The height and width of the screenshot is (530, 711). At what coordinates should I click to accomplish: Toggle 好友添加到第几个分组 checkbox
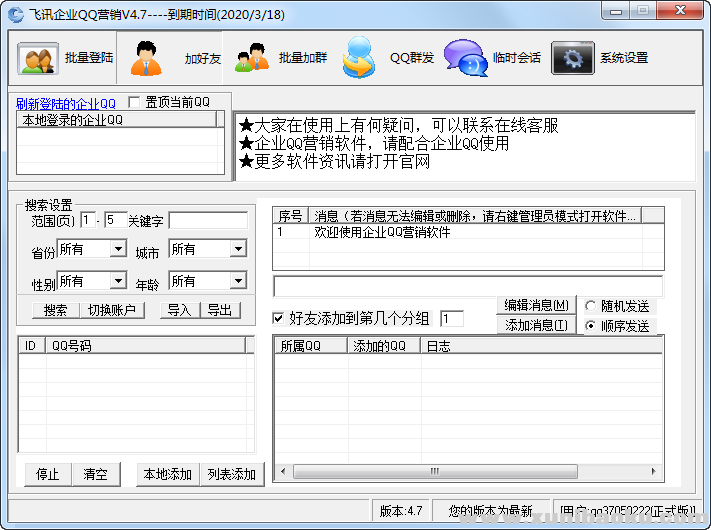pos(278,319)
